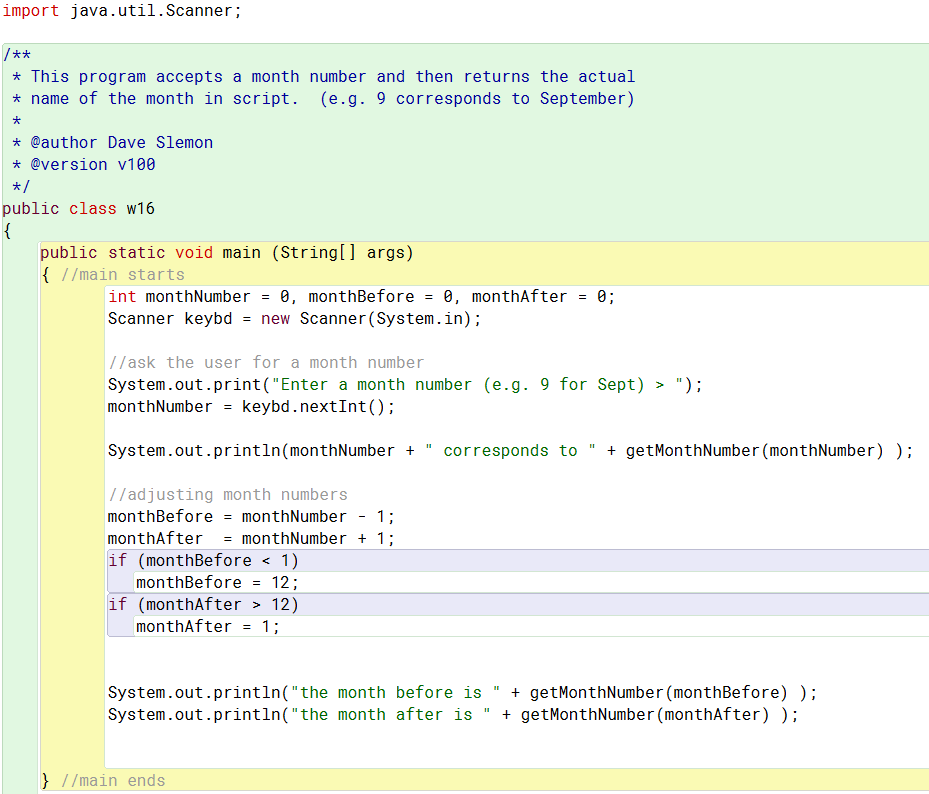The height and width of the screenshot is (794, 929).
Task: Click the println 'the month before is' line
Action: tap(462, 693)
